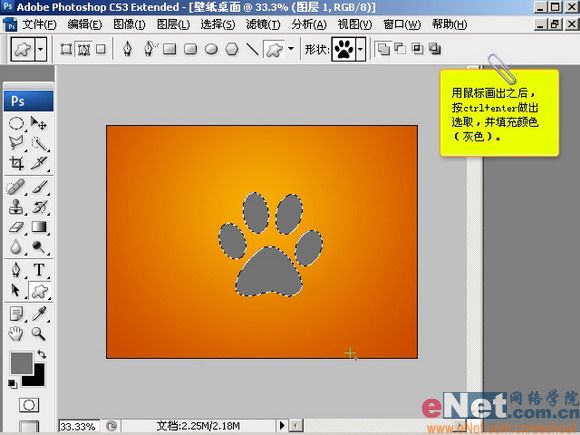The image size is (580, 435).
Task: Choose Line tool in options bar
Action: coord(252,49)
